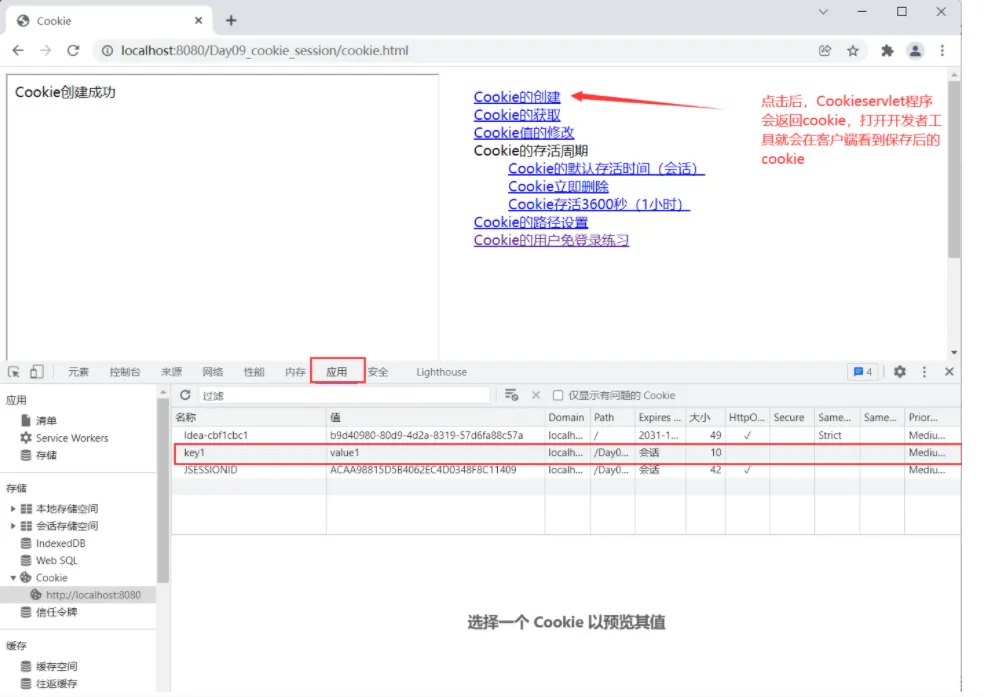Close the DevTools panel

949,372
